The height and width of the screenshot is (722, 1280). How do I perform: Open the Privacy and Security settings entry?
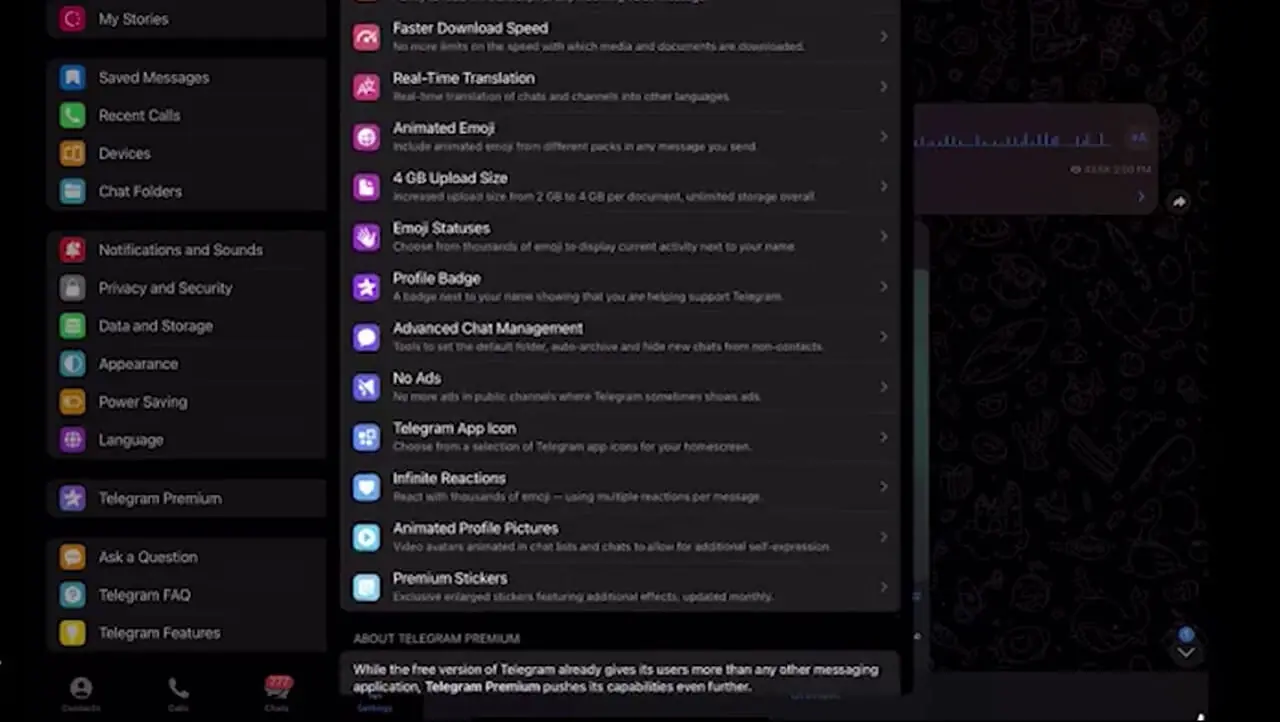point(186,288)
